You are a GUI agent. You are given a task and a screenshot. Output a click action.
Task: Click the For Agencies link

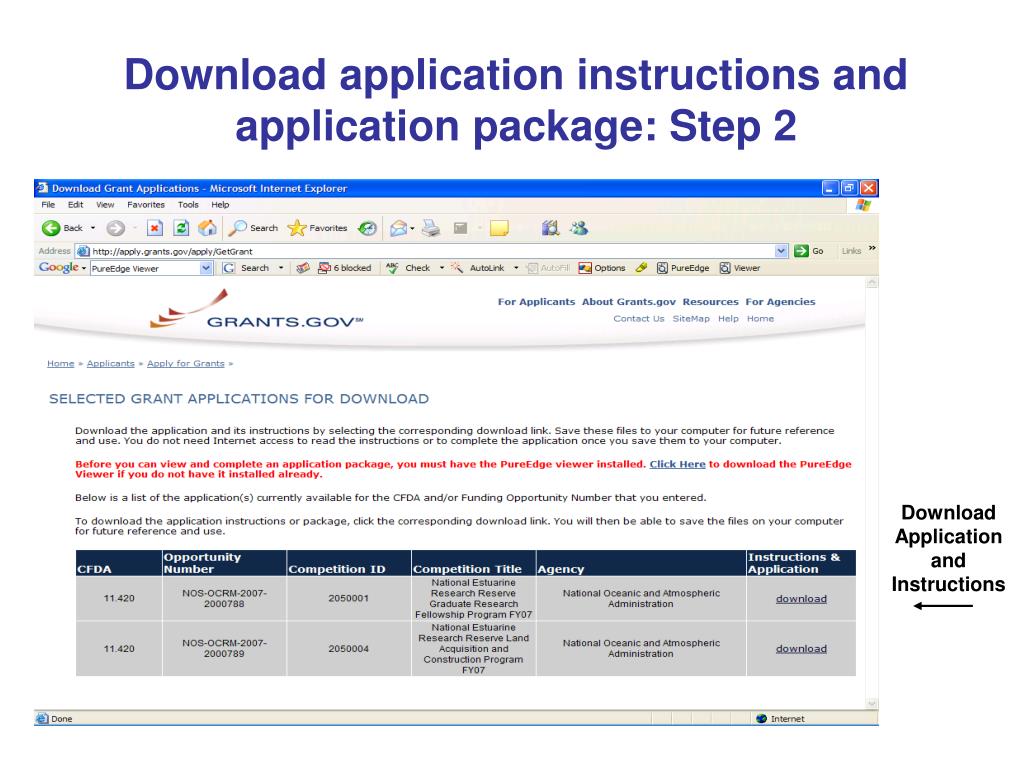[x=780, y=302]
